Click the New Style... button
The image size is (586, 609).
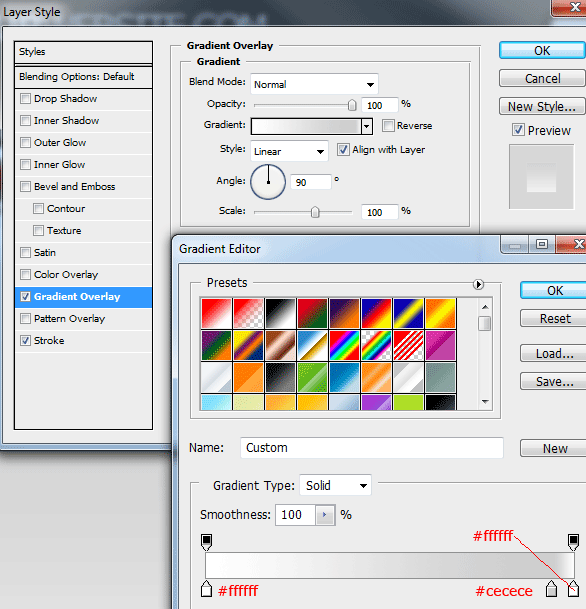pyautogui.click(x=542, y=106)
